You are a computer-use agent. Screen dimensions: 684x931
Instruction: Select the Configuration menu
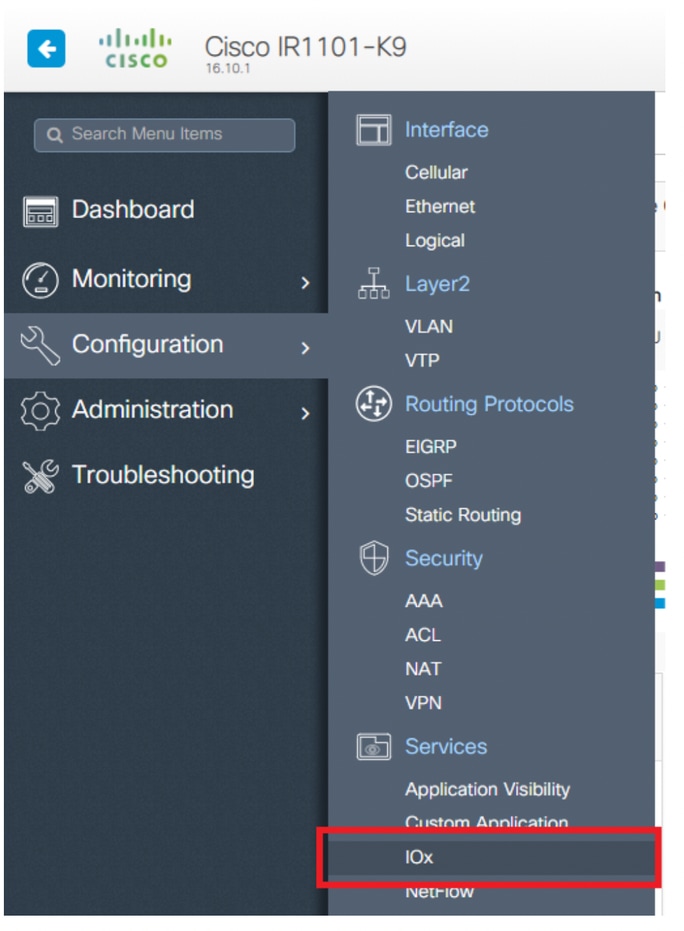tap(166, 346)
